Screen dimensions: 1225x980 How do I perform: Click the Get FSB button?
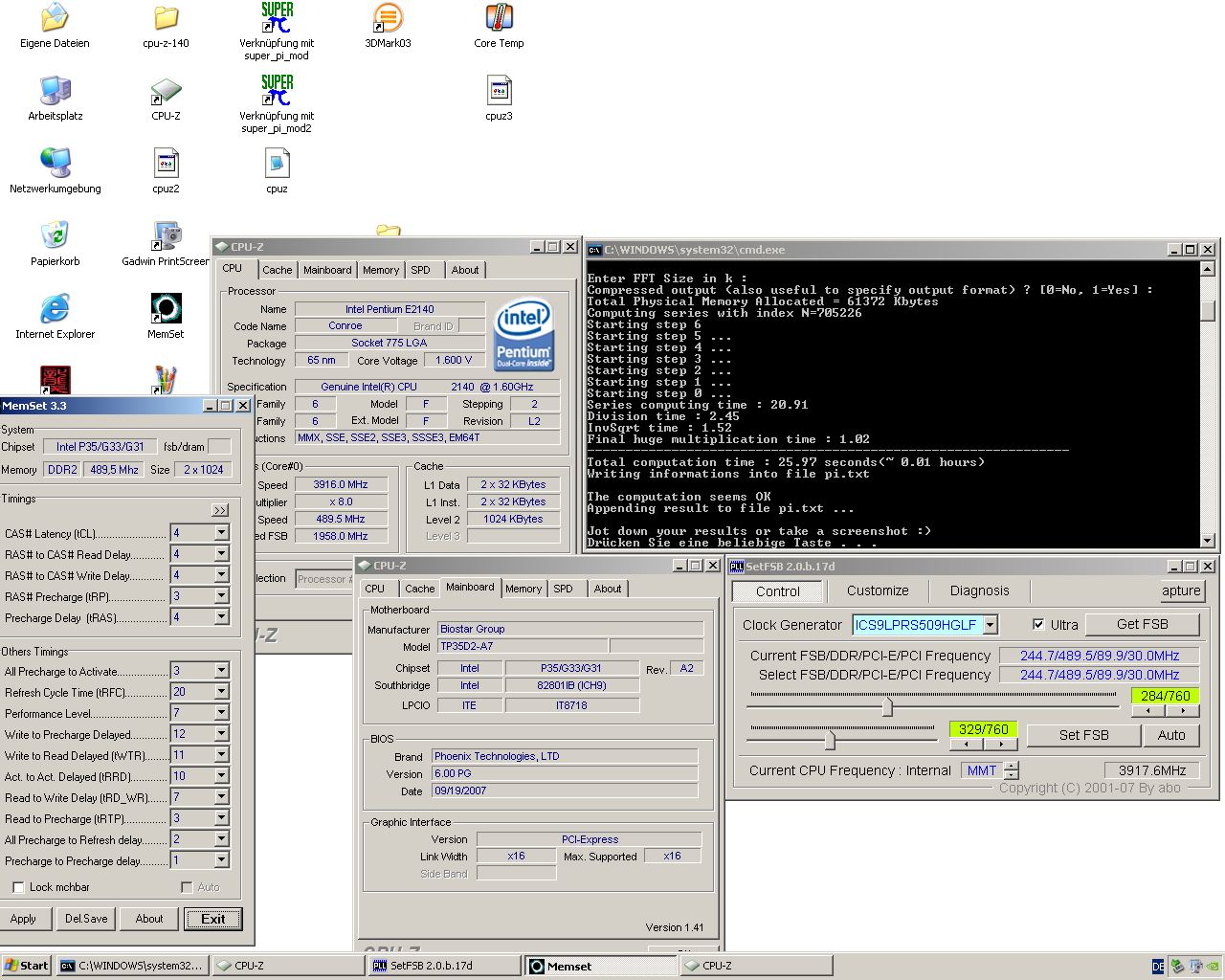point(1142,624)
